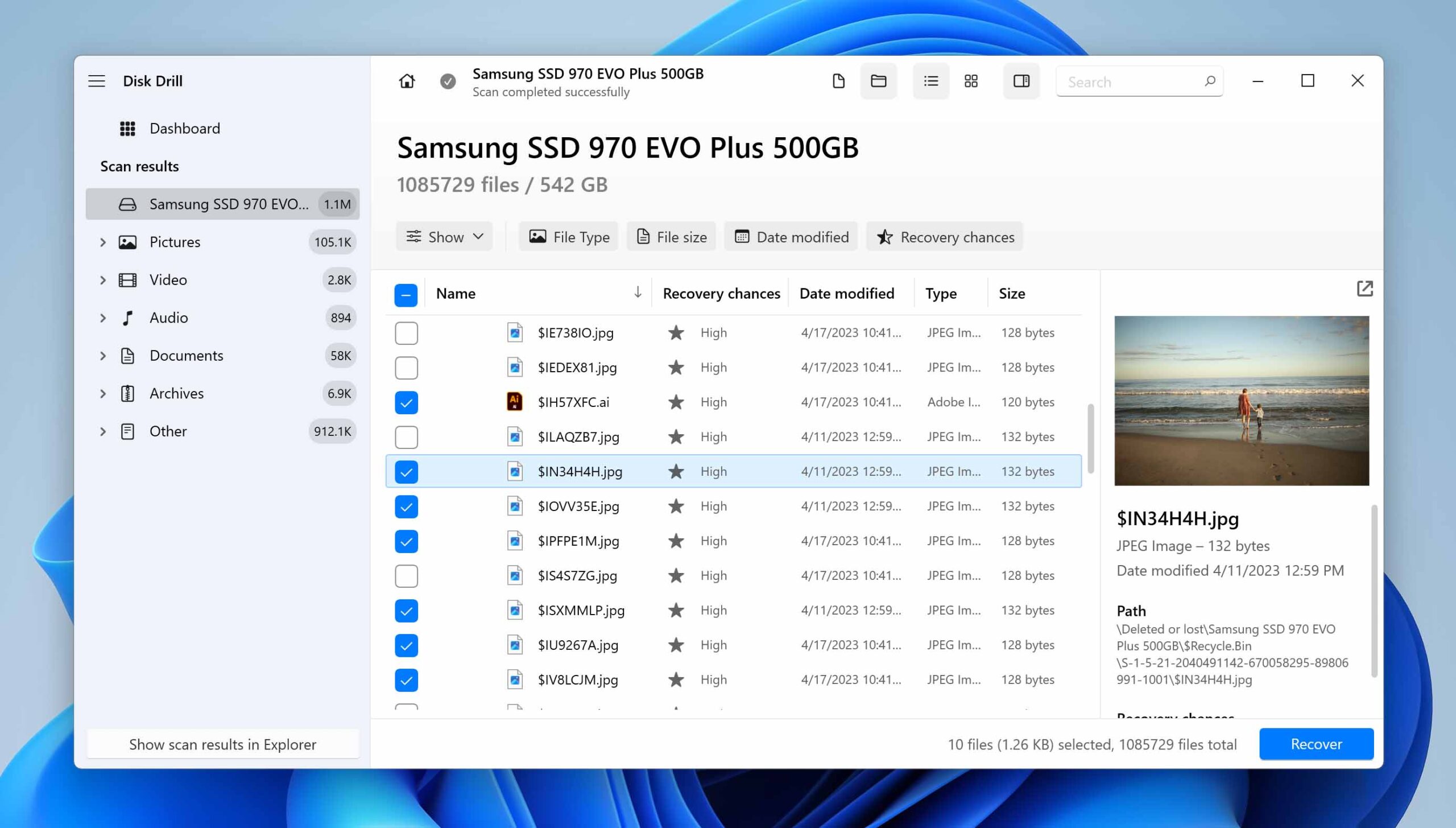Image resolution: width=1456 pixels, height=828 pixels.
Task: Open the Date modified filter
Action: (791, 236)
